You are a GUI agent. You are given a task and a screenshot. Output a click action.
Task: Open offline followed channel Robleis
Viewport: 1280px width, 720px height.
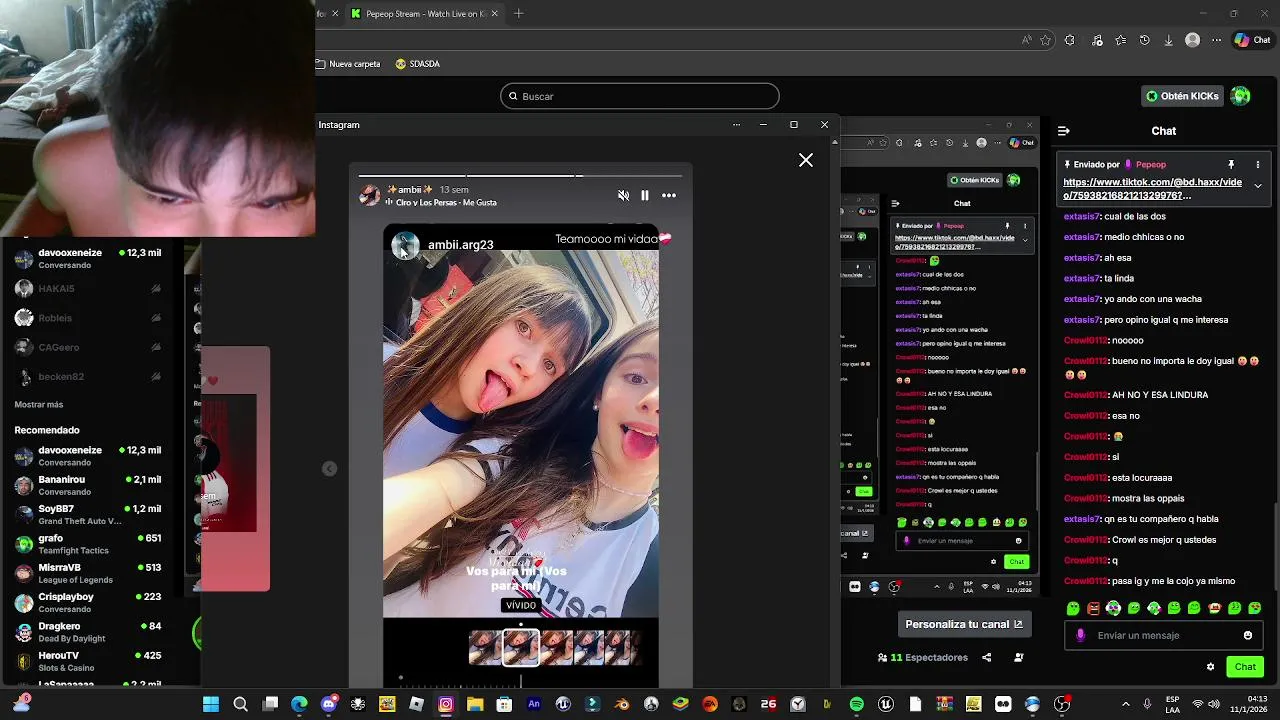pos(88,318)
